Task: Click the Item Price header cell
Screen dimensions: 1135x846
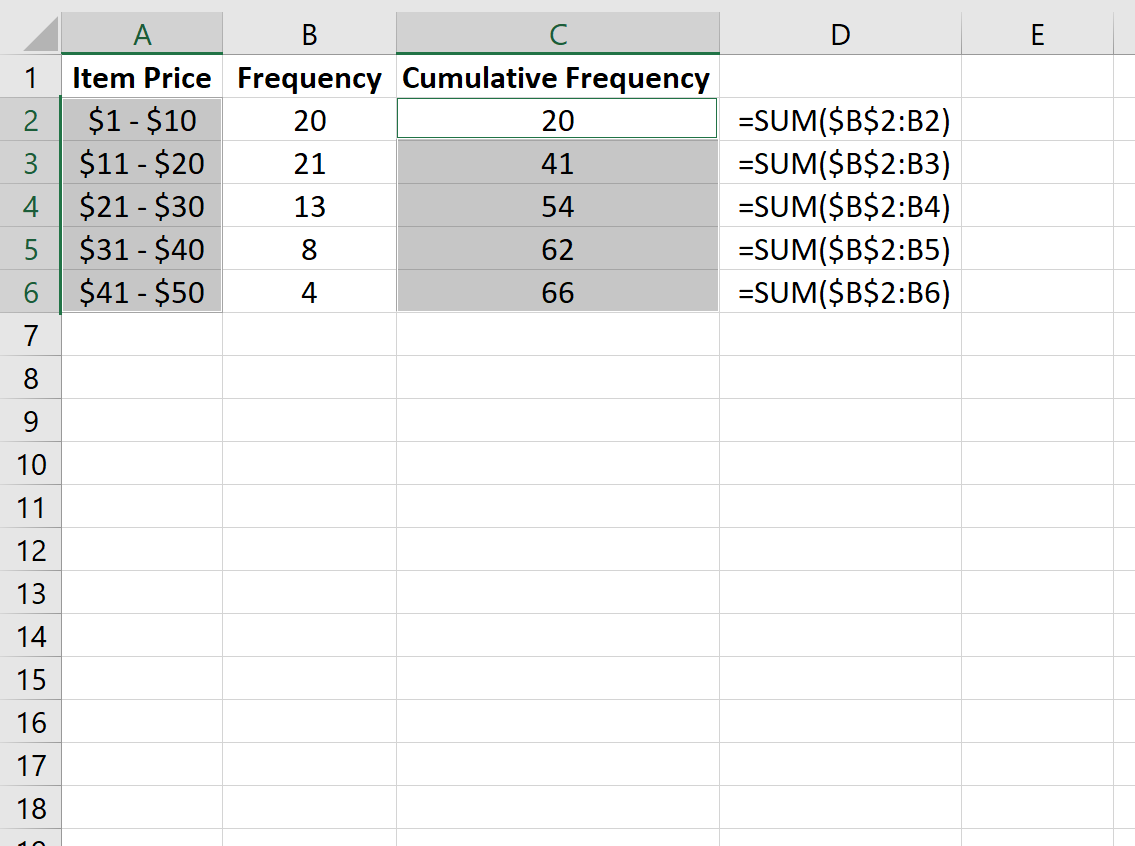Action: (x=142, y=78)
